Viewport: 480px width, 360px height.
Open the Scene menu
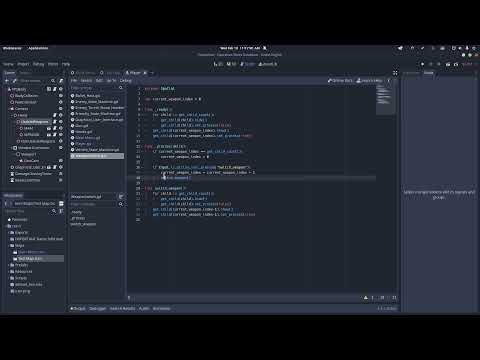pyautogui.click(x=8, y=64)
